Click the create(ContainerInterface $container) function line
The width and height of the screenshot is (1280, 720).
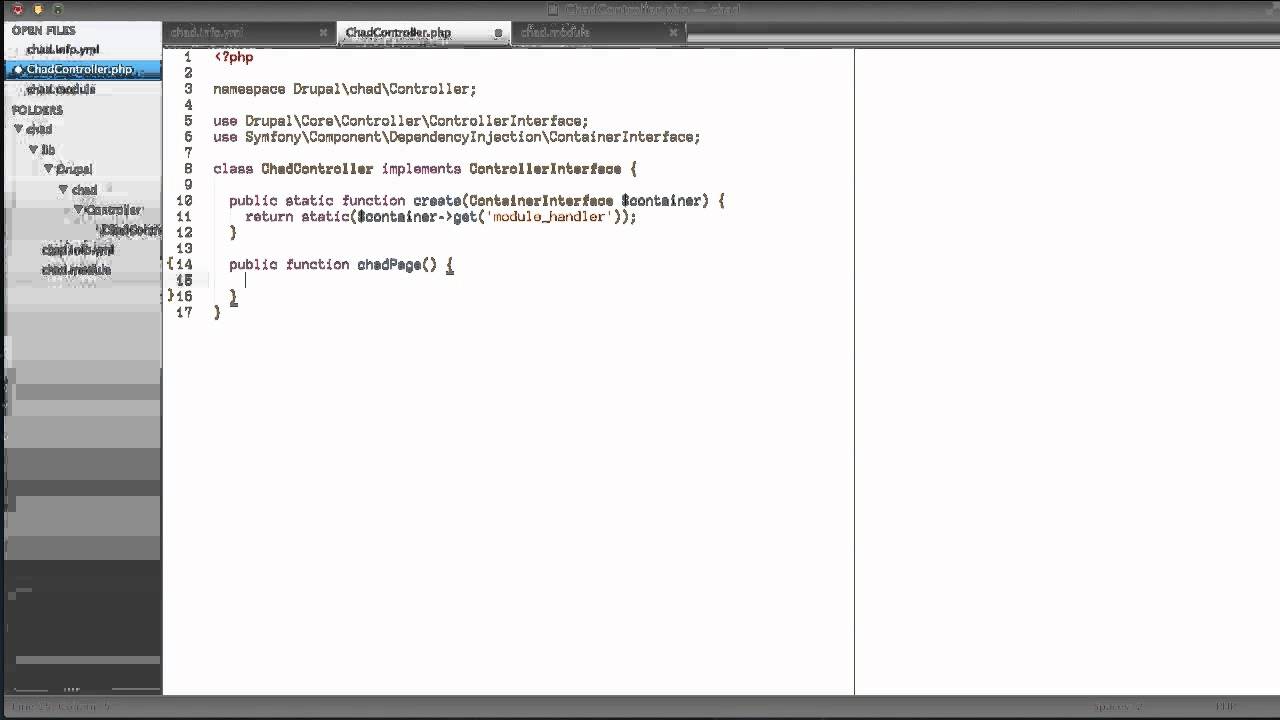477,201
